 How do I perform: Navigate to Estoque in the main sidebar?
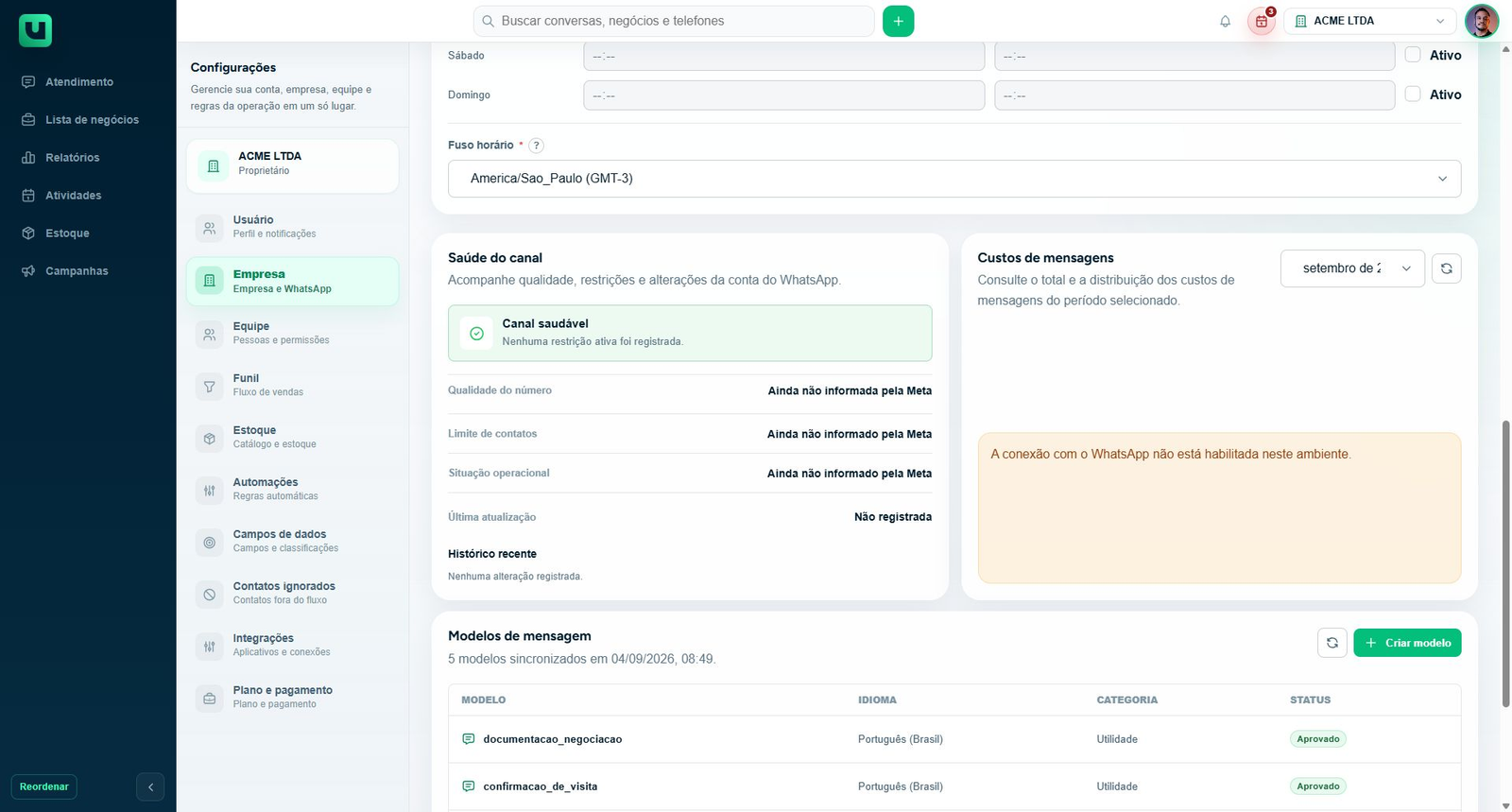coord(67,233)
